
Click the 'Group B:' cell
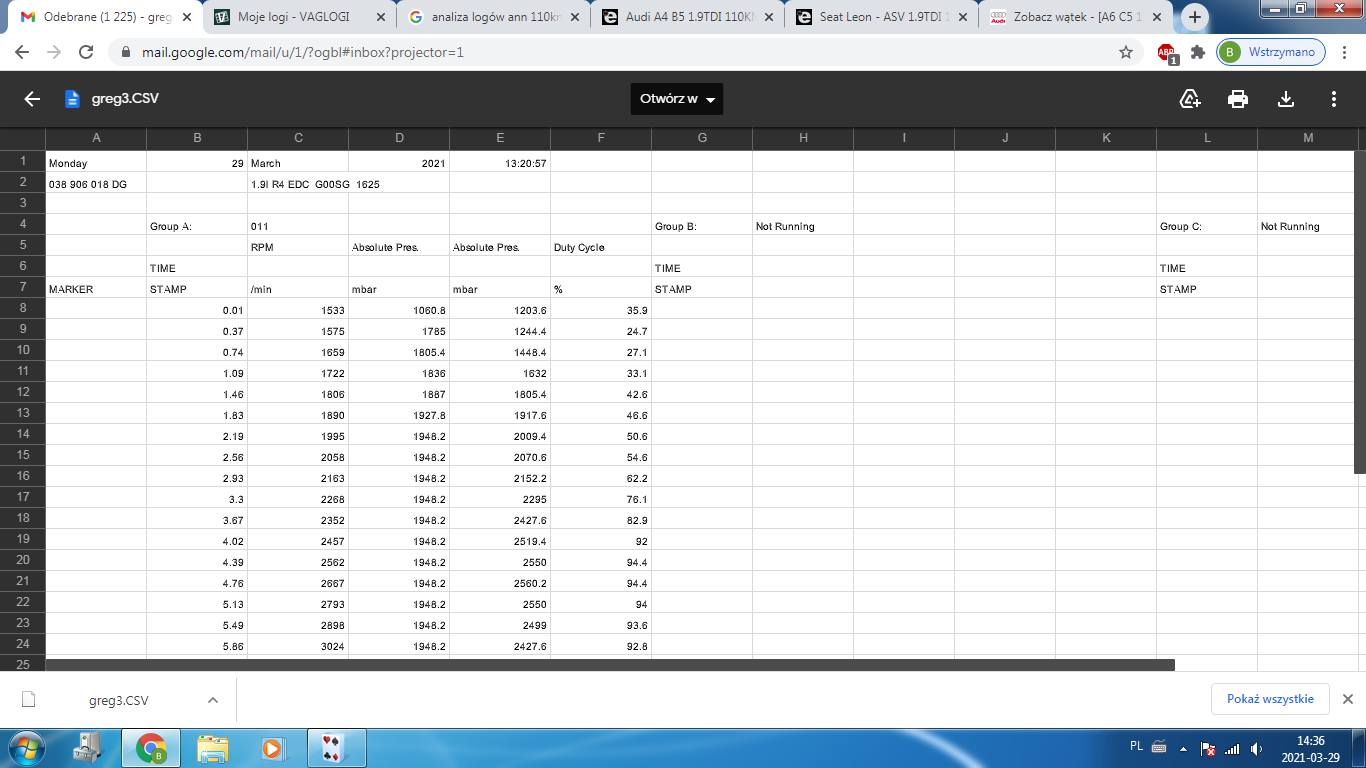tap(702, 226)
